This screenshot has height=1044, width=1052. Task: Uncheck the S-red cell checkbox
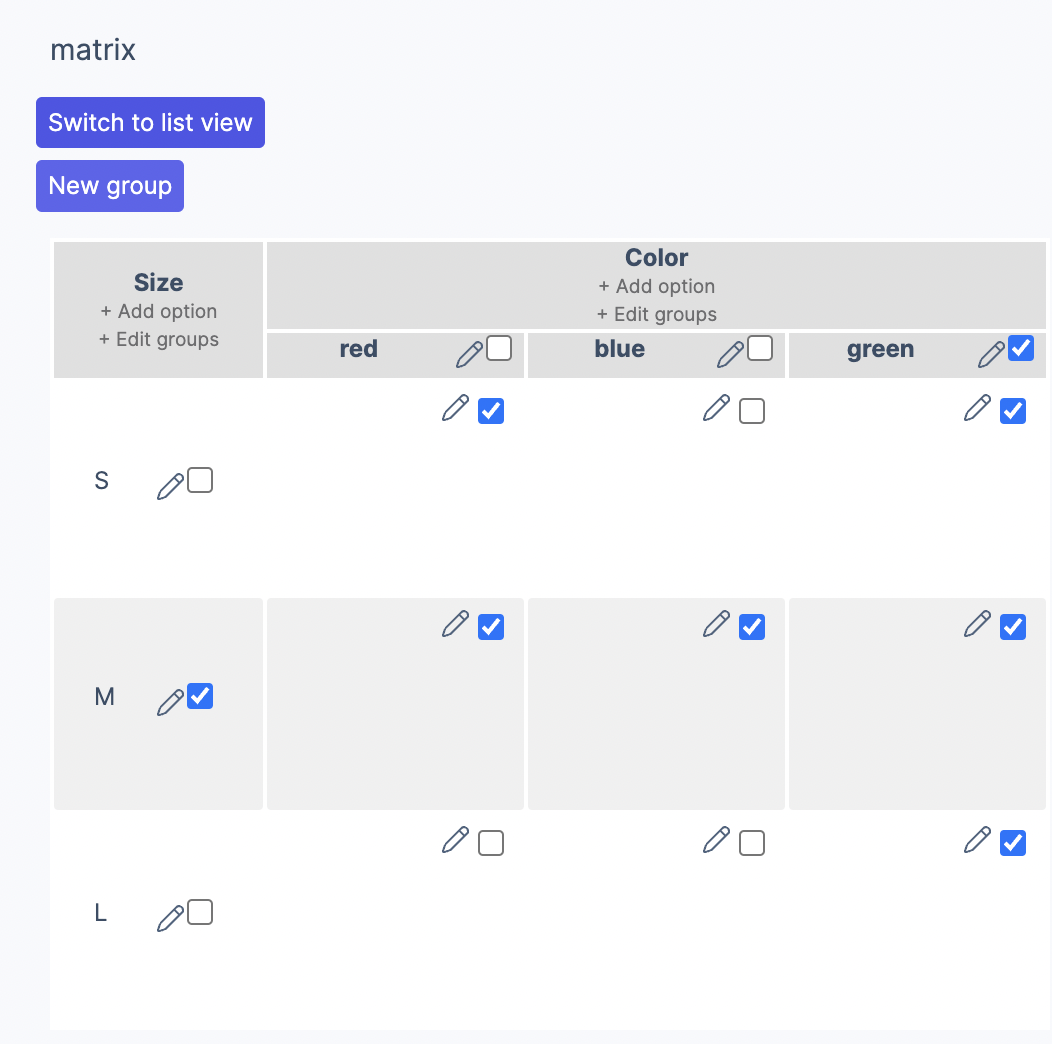click(x=490, y=409)
